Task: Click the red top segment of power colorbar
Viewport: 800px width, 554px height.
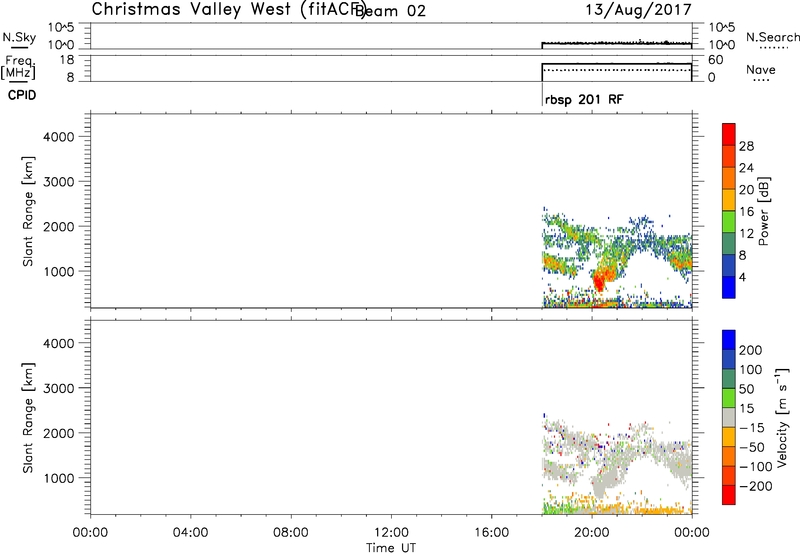Action: point(729,135)
